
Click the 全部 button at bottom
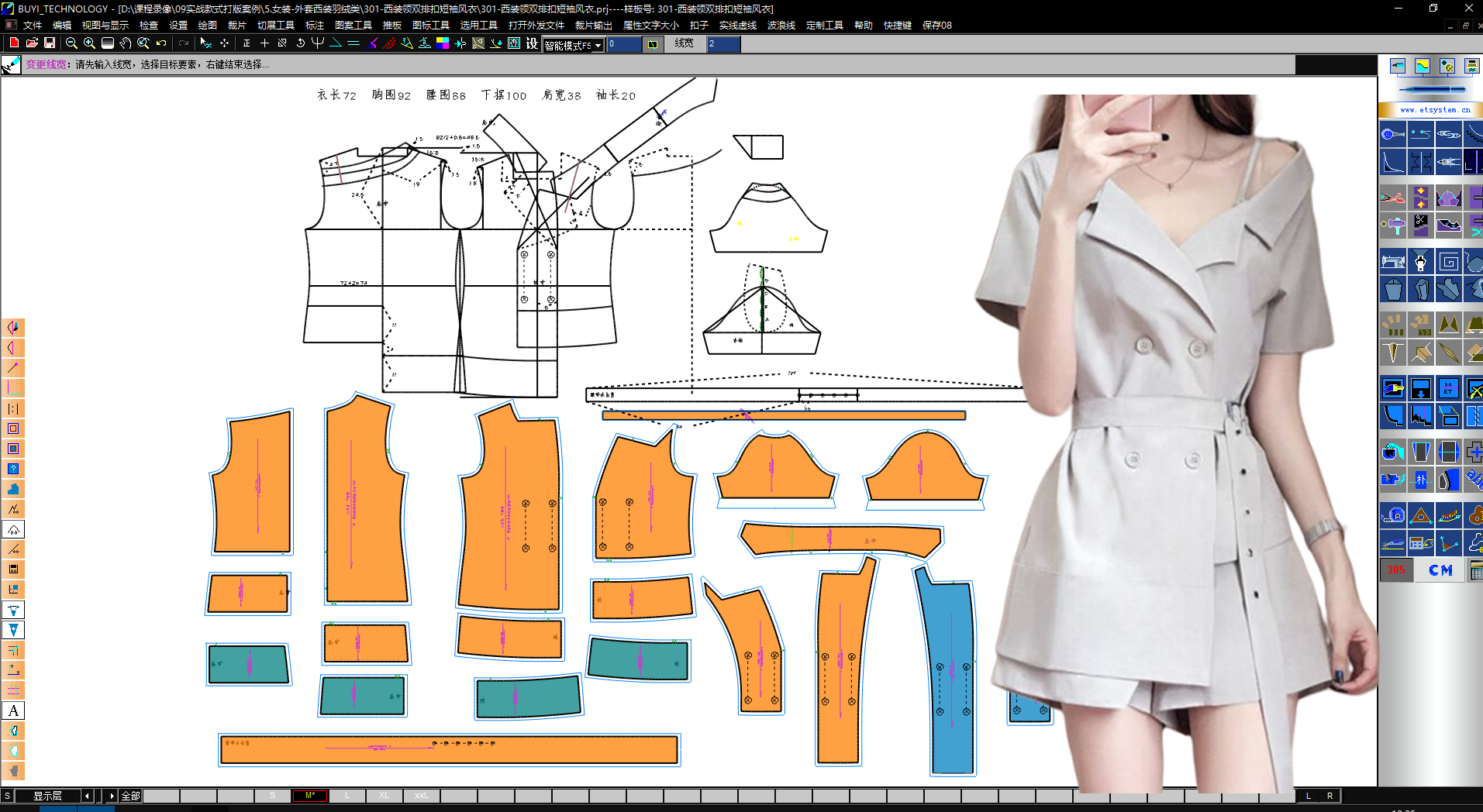click(x=130, y=796)
